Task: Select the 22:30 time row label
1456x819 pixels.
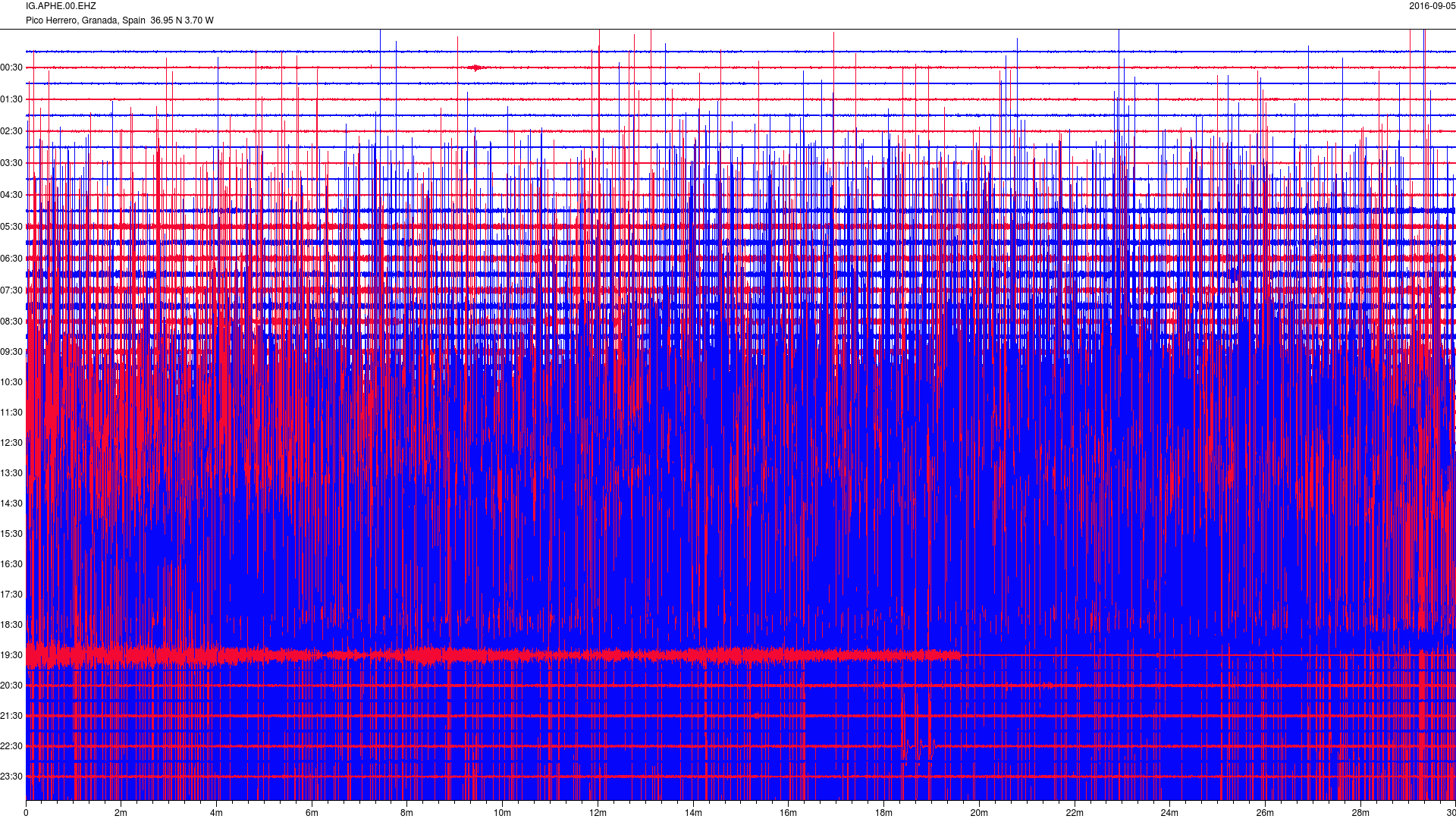Action: [11, 746]
